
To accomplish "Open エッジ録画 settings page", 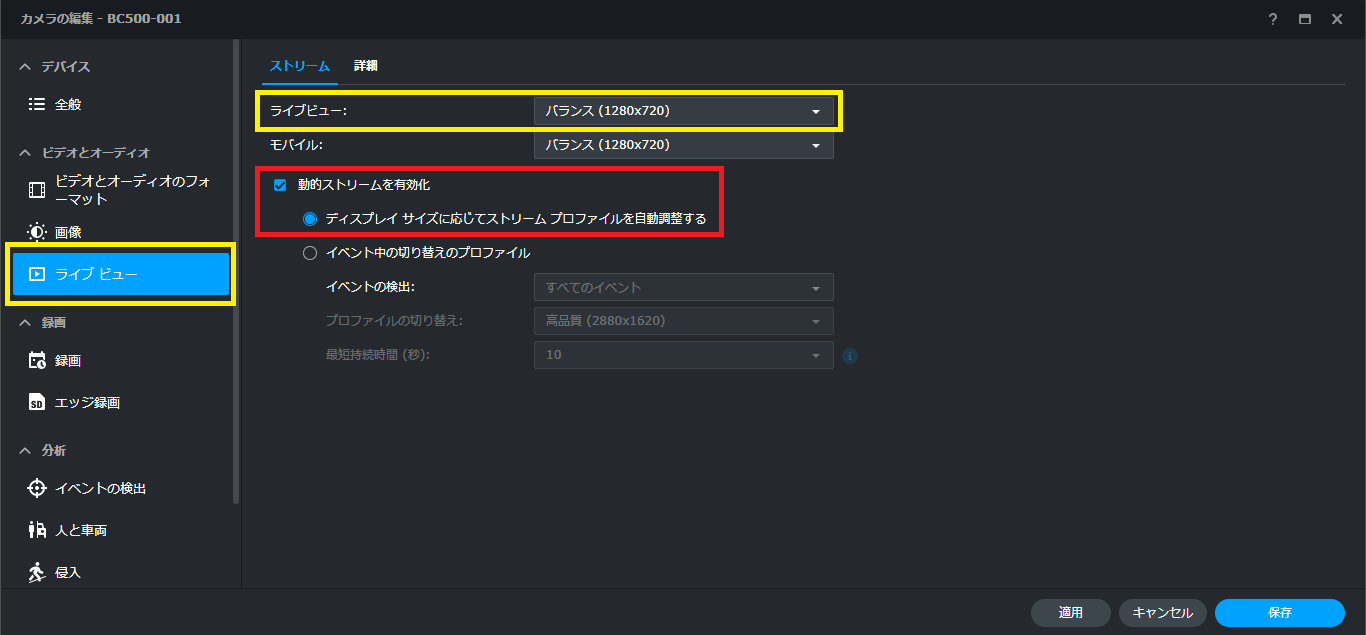I will 120,403.
